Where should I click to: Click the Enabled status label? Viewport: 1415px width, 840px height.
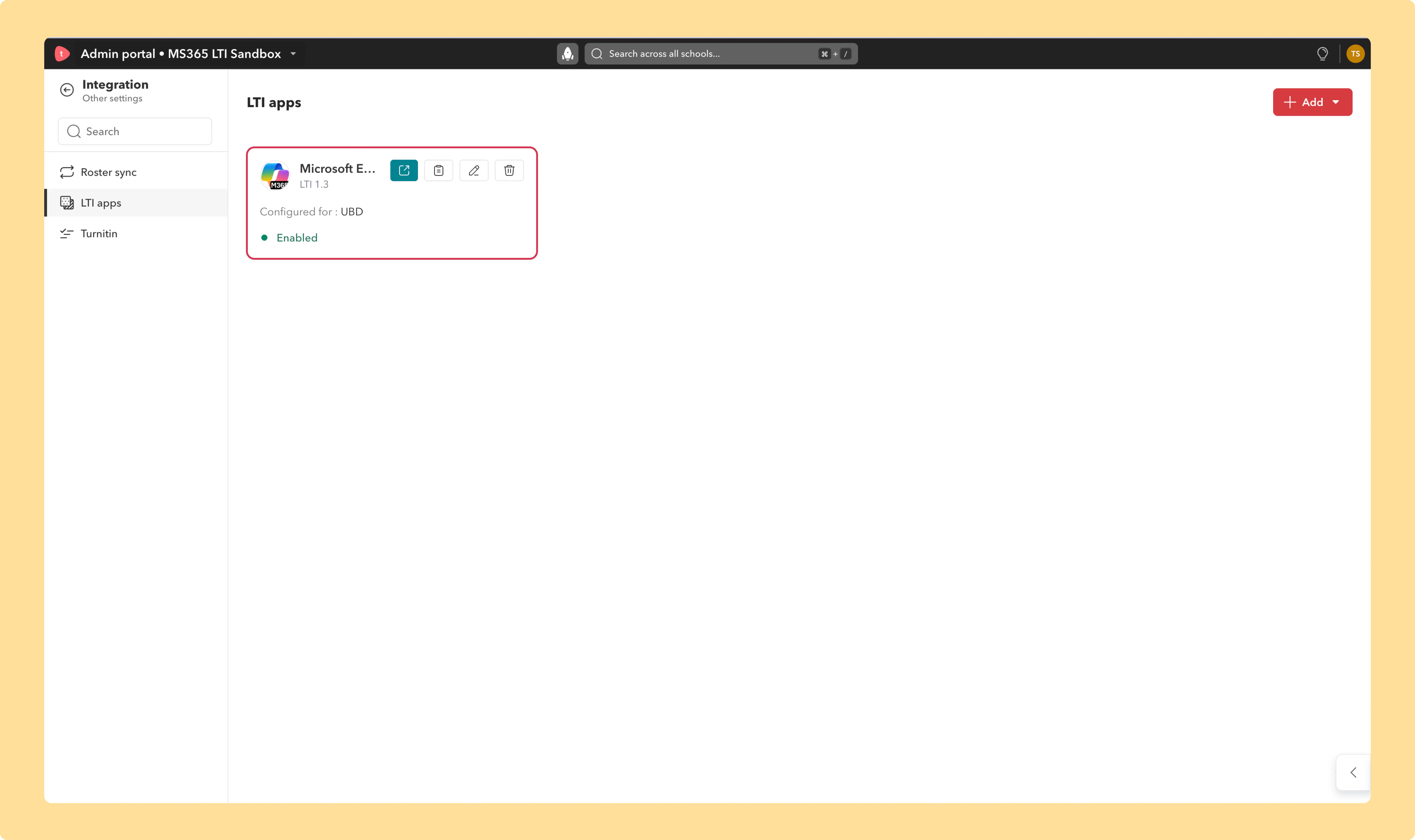[x=297, y=238]
